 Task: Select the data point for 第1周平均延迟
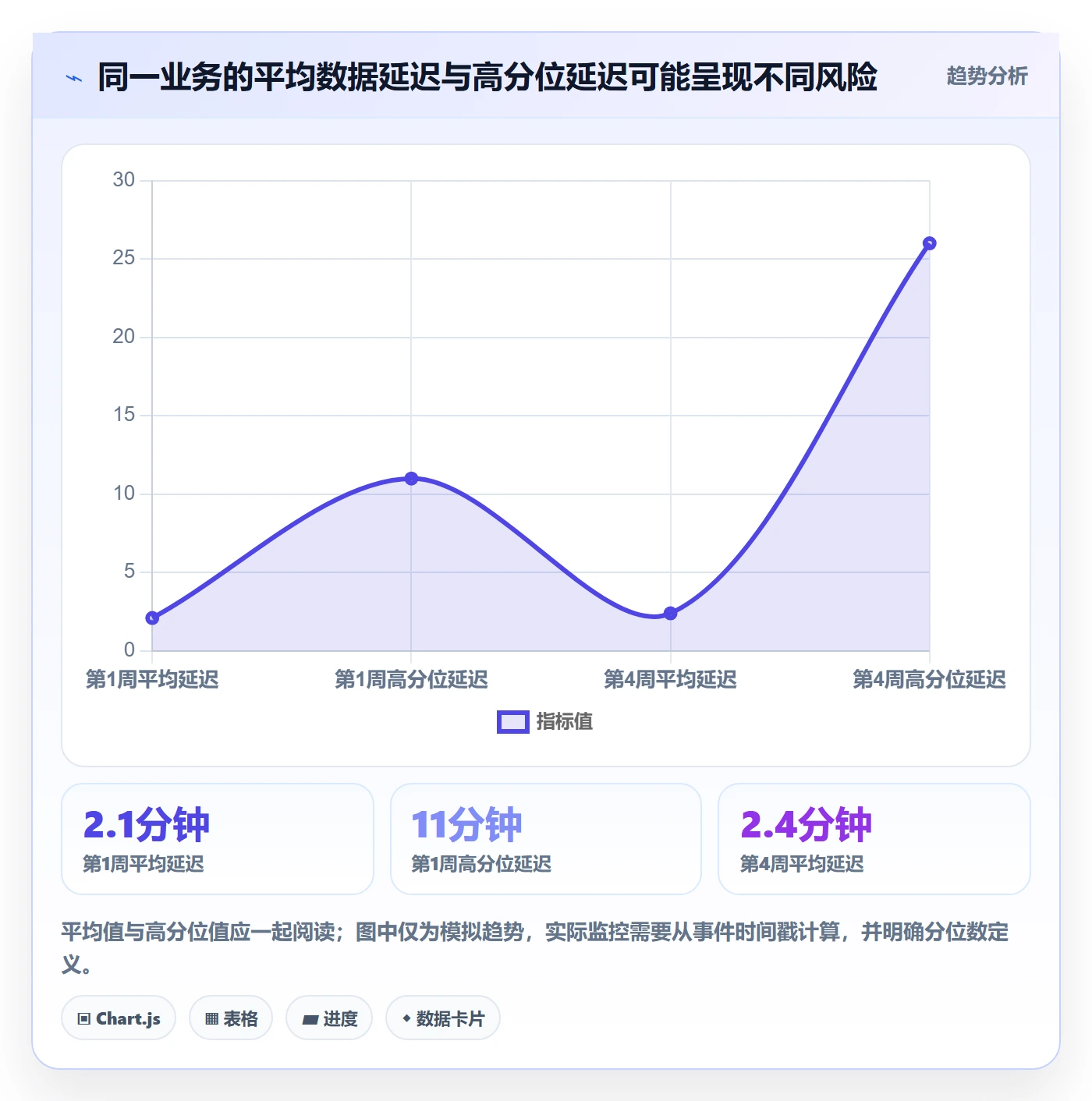click(152, 618)
